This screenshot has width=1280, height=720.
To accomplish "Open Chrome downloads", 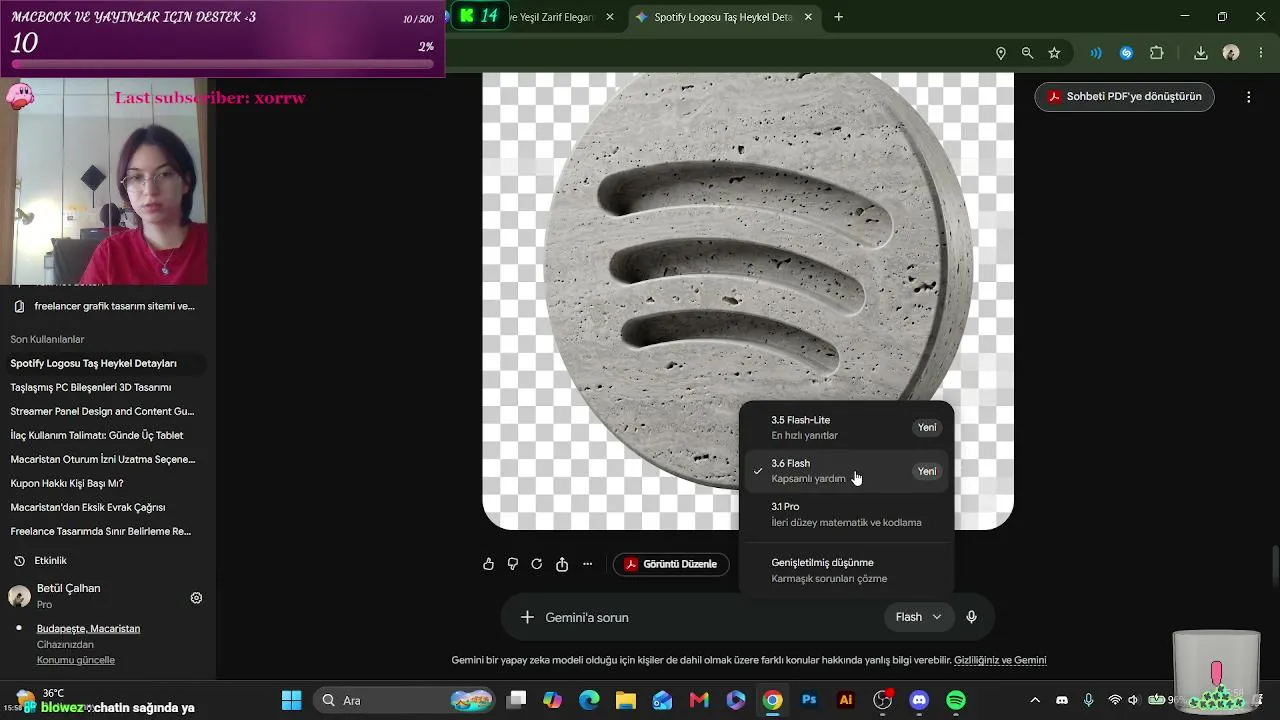I will tap(1201, 53).
